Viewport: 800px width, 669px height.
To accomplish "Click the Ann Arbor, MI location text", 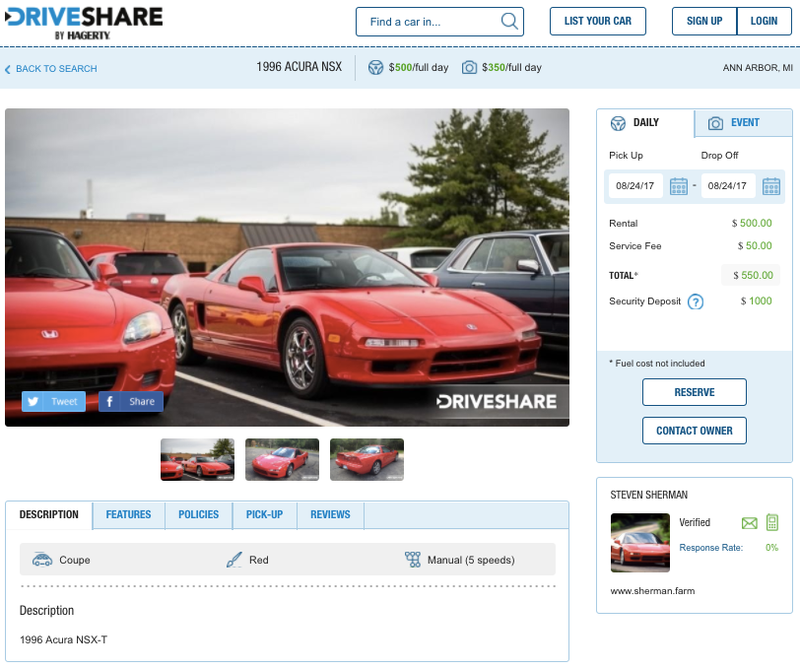I will (758, 68).
